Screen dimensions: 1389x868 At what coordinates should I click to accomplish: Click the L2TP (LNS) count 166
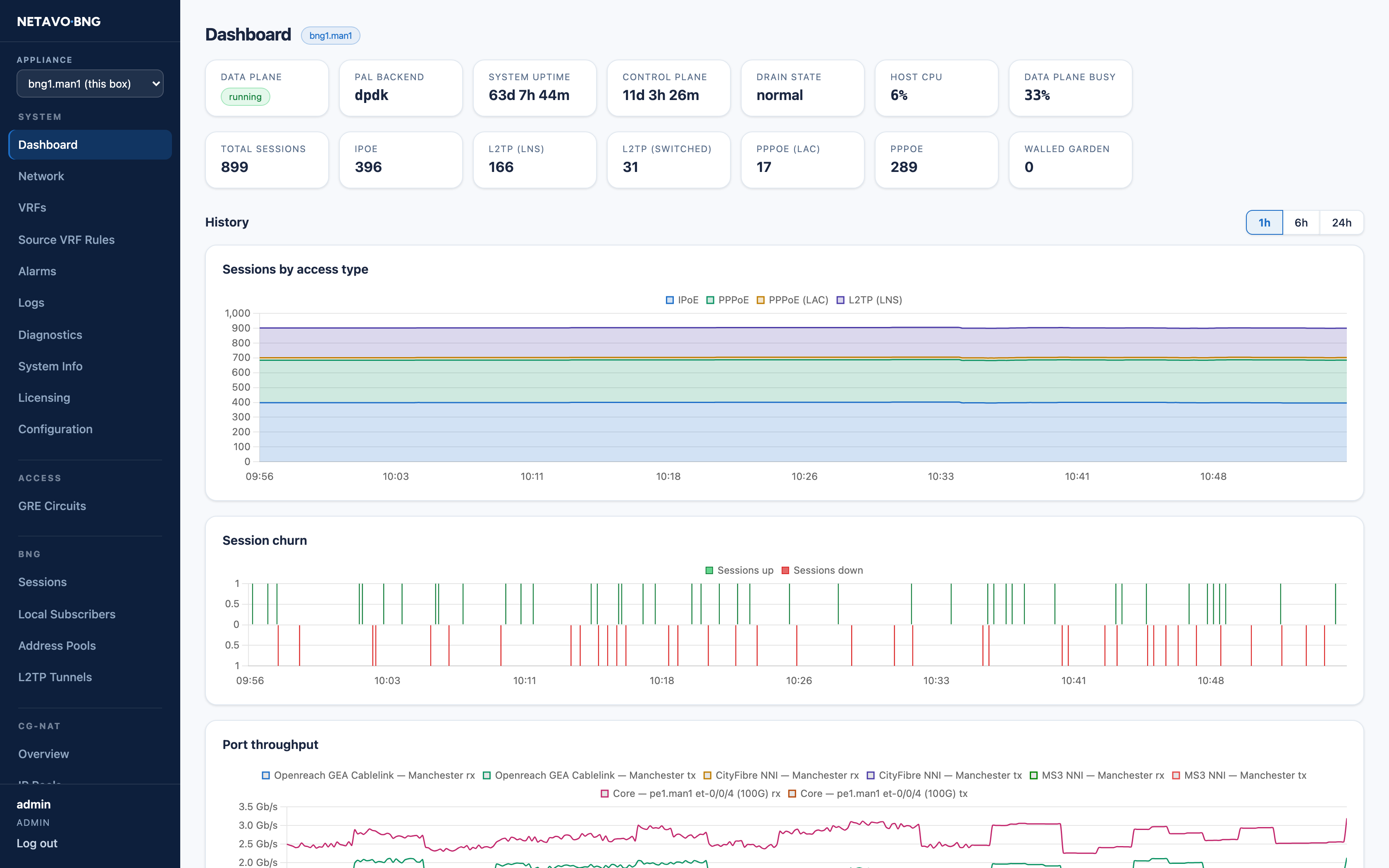pyautogui.click(x=501, y=167)
